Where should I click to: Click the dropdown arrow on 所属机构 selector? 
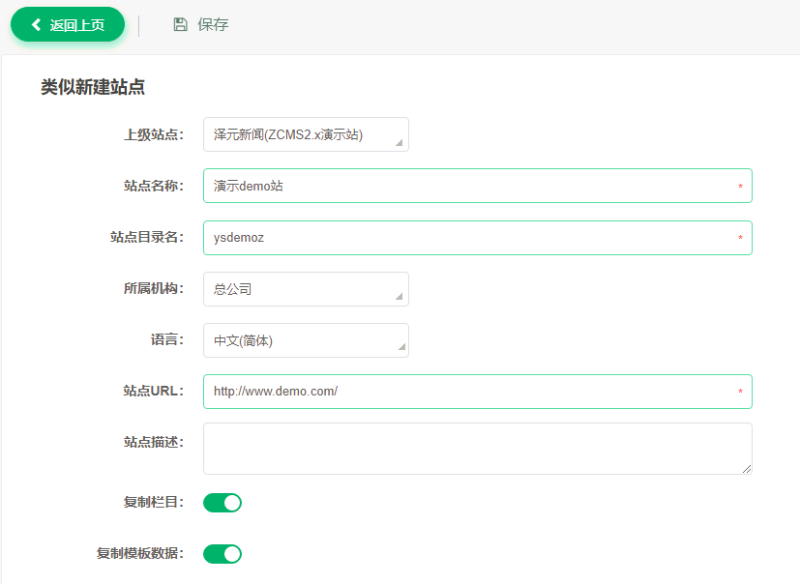click(x=398, y=295)
